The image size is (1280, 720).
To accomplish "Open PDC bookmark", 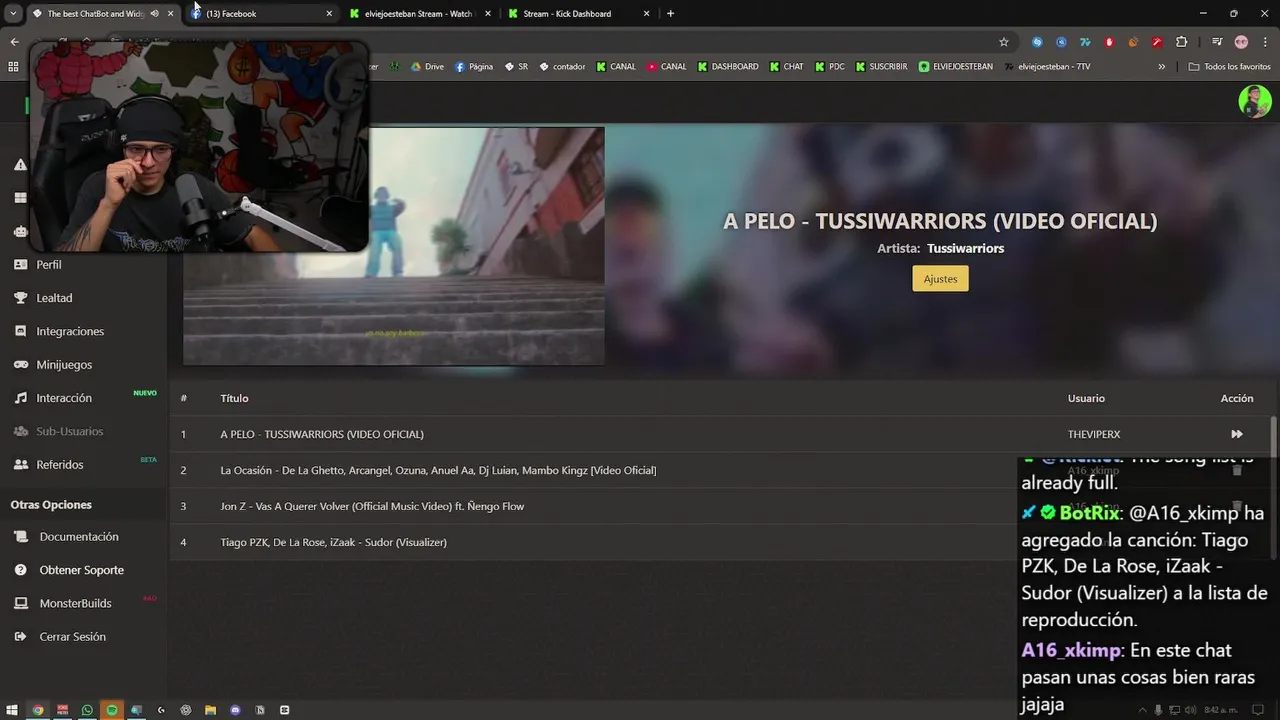I will 829,67.
